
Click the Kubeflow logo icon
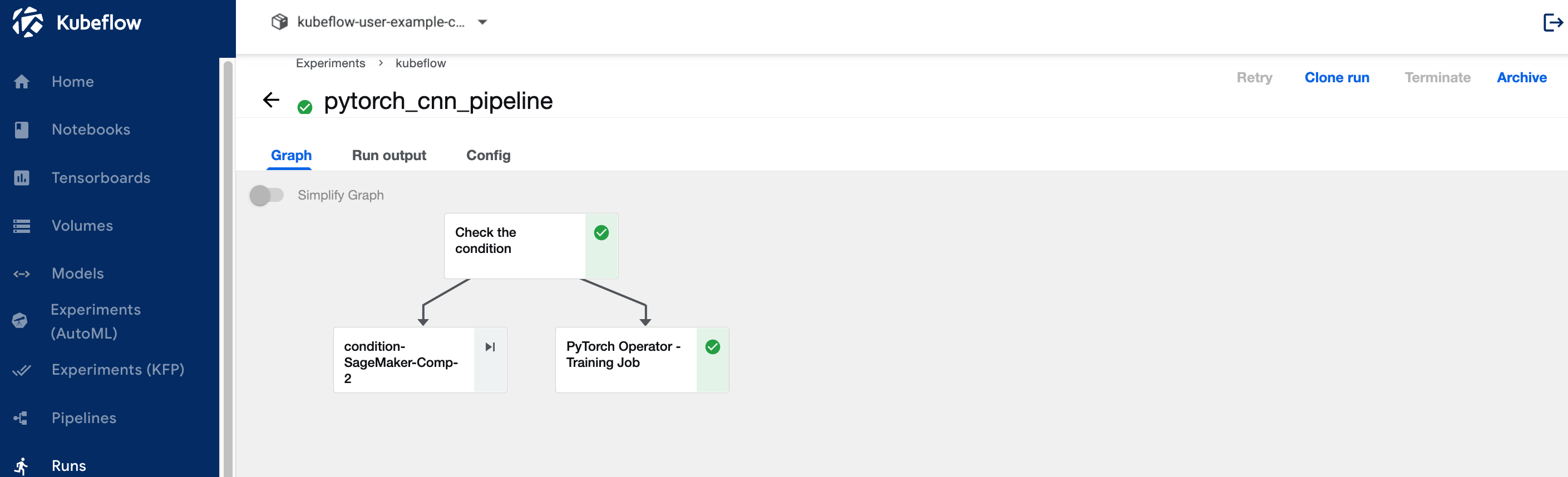pos(27,22)
